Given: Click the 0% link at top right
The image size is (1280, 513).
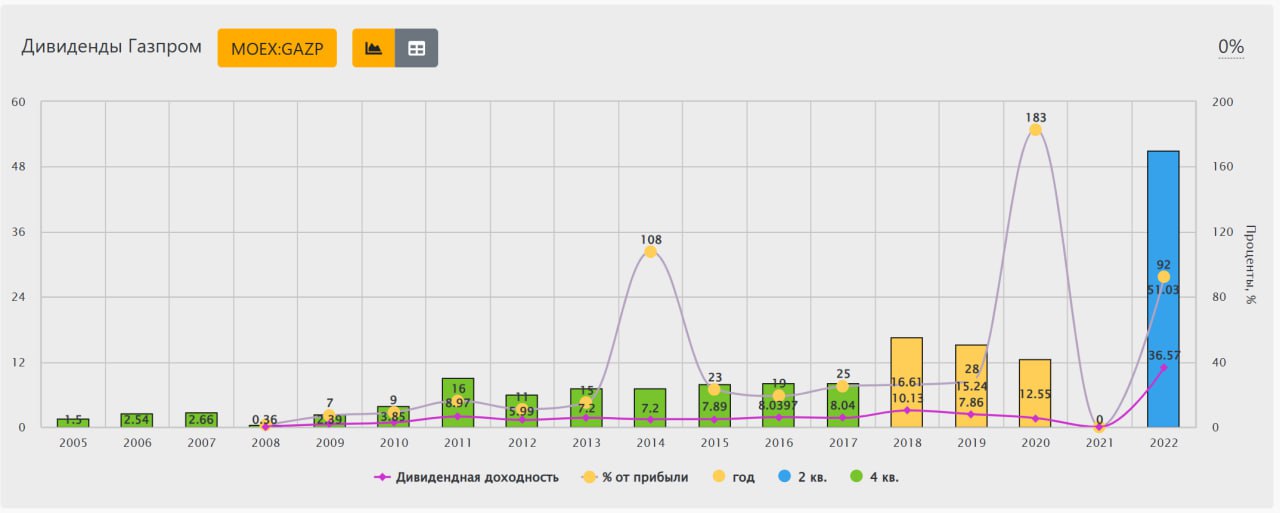Looking at the screenshot, I should pyautogui.click(x=1231, y=47).
